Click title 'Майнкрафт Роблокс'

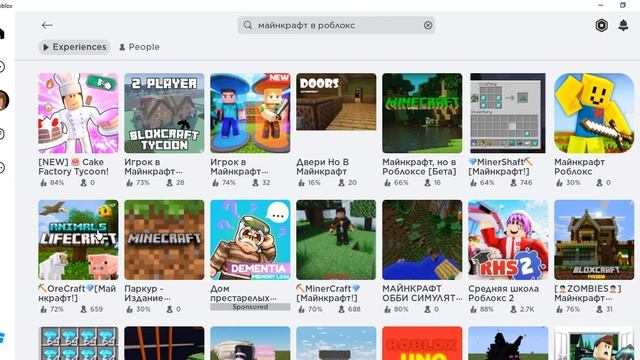click(580, 167)
